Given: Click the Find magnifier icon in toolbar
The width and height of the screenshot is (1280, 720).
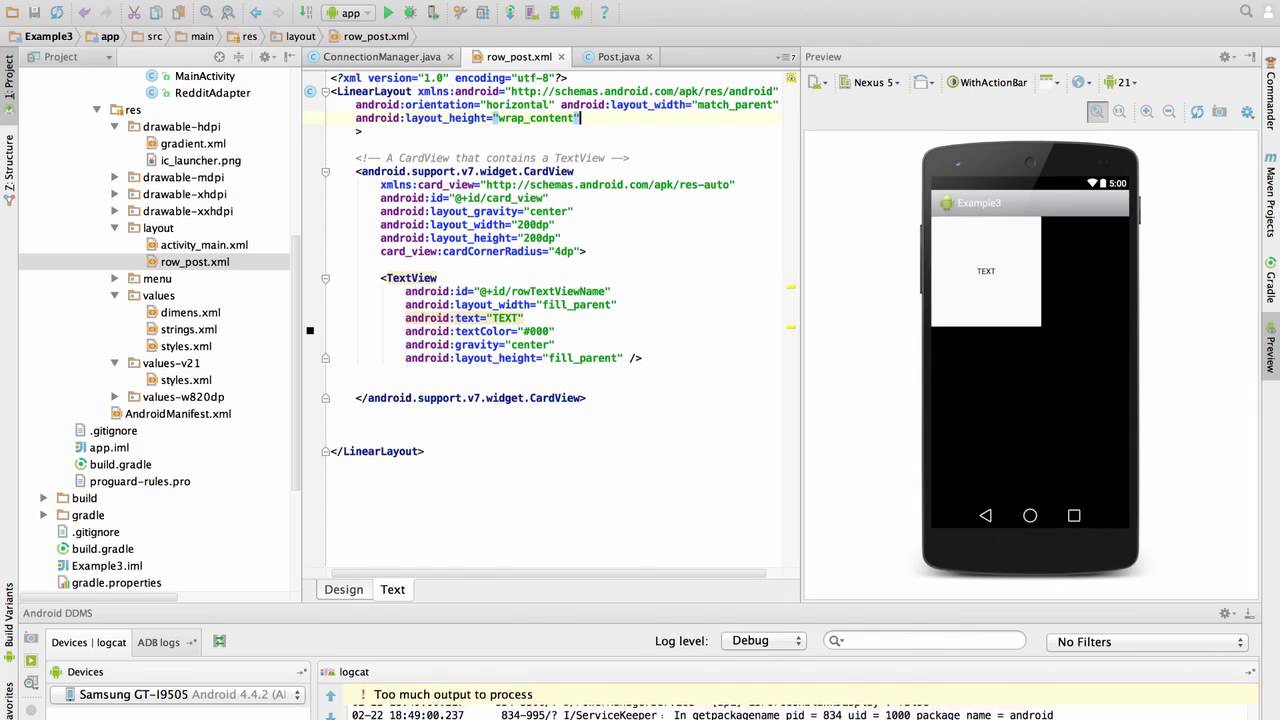Looking at the screenshot, I should pyautogui.click(x=206, y=13).
